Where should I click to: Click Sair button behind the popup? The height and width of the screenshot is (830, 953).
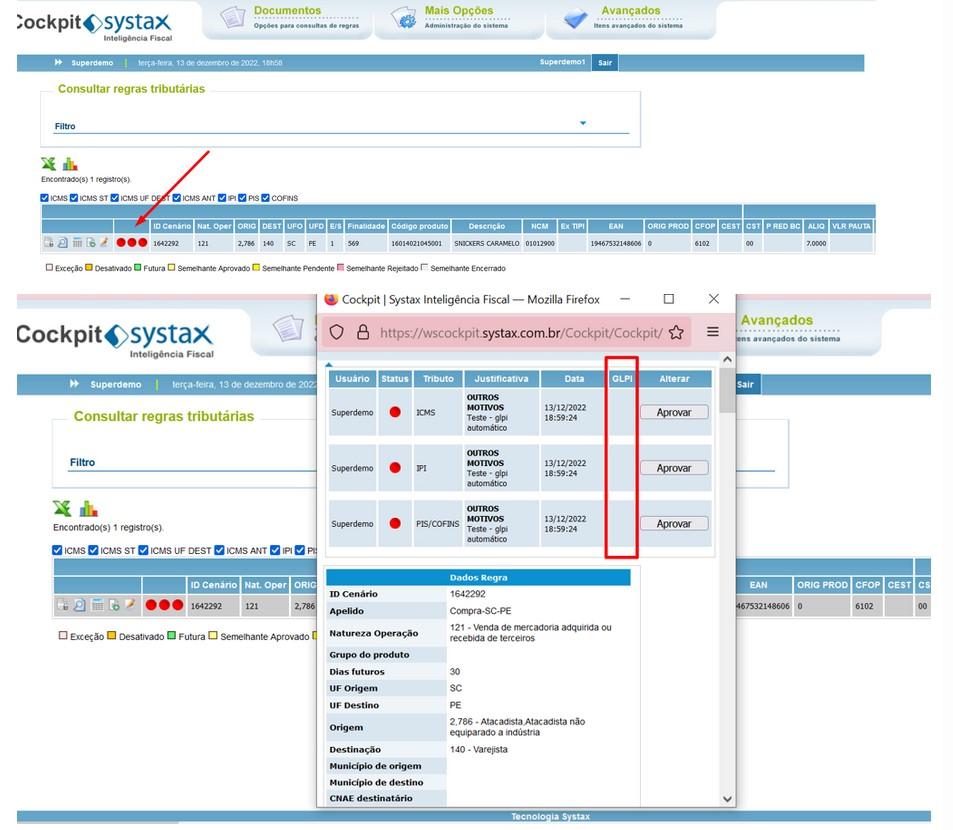tap(745, 384)
